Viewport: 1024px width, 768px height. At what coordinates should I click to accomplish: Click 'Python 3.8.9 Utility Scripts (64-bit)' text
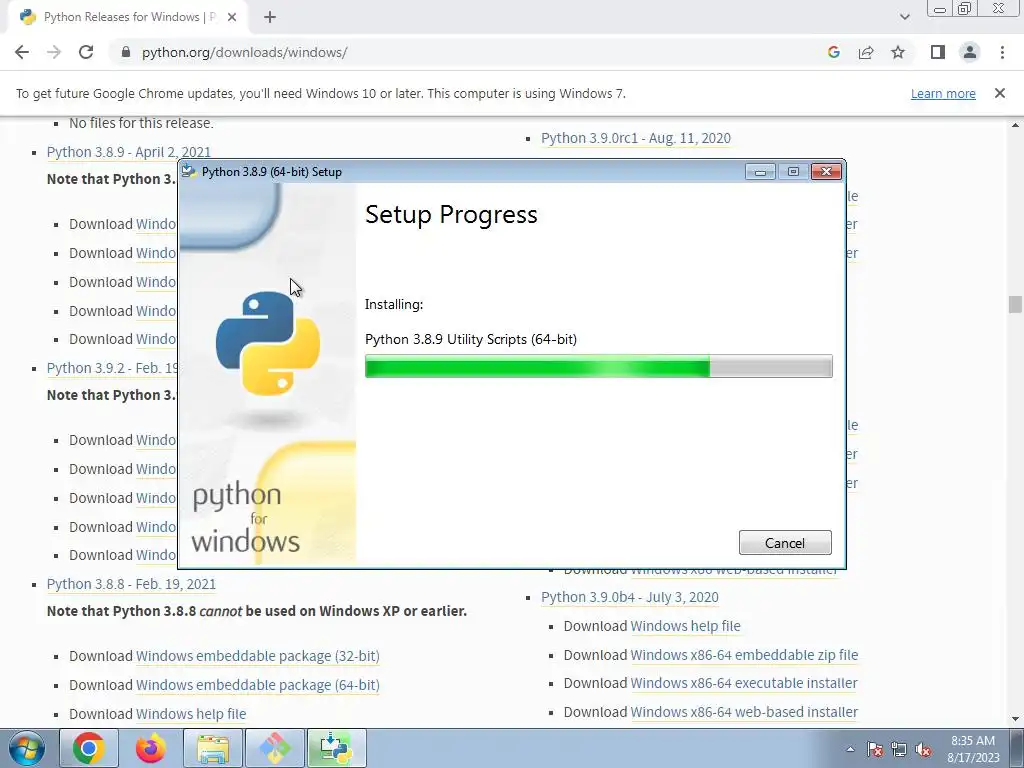point(471,340)
